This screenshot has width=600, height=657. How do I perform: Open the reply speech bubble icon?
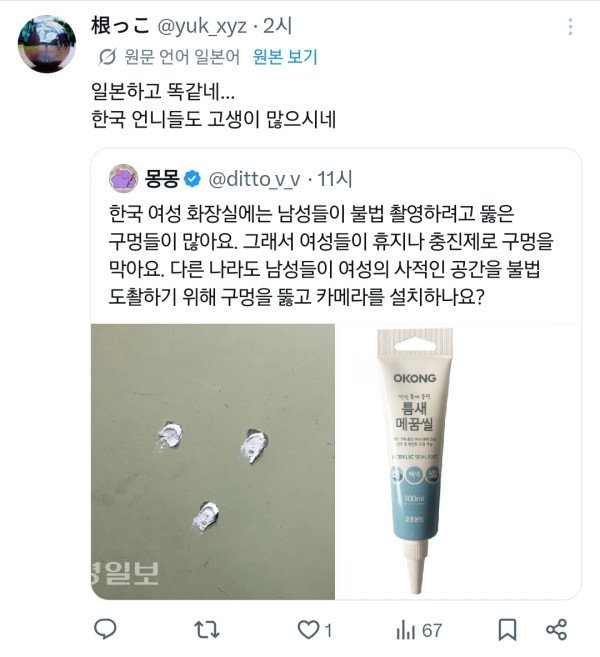click(105, 629)
